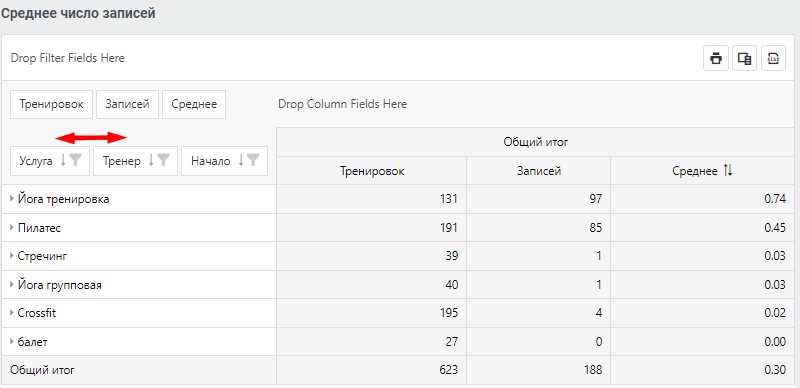Screen dimensions: 800x388
Task: Click grand total Тренировок value 623
Action: [x=448, y=370]
